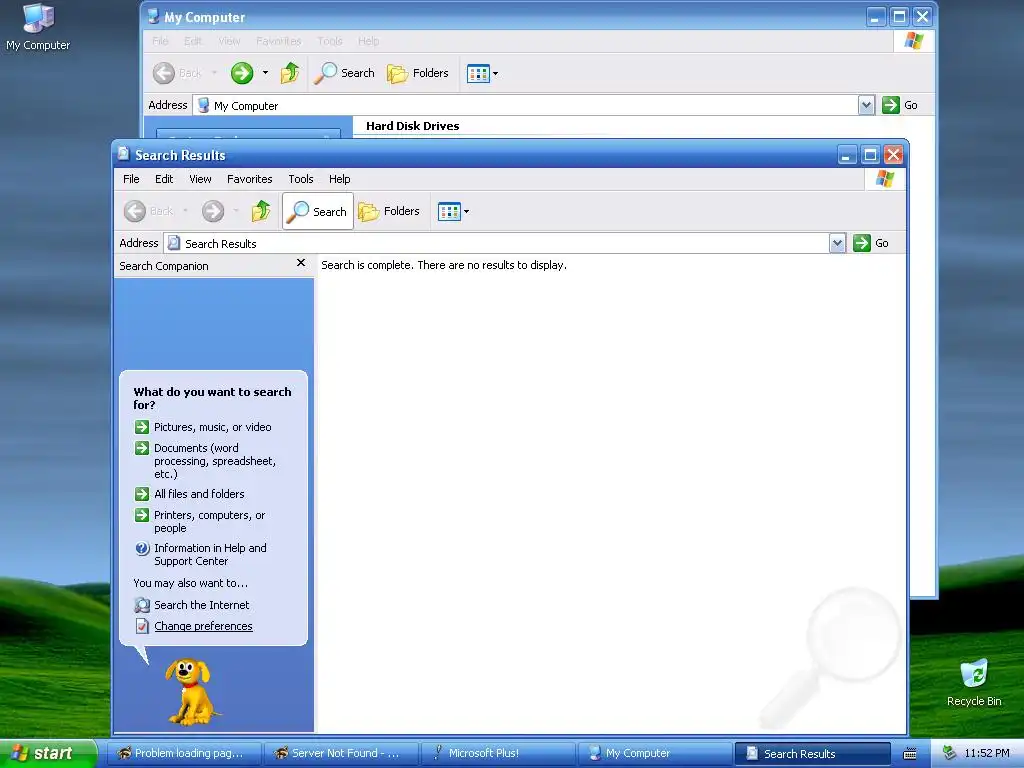Switch to Problem loading page taskbar button
1024x768 pixels.
coord(184,753)
